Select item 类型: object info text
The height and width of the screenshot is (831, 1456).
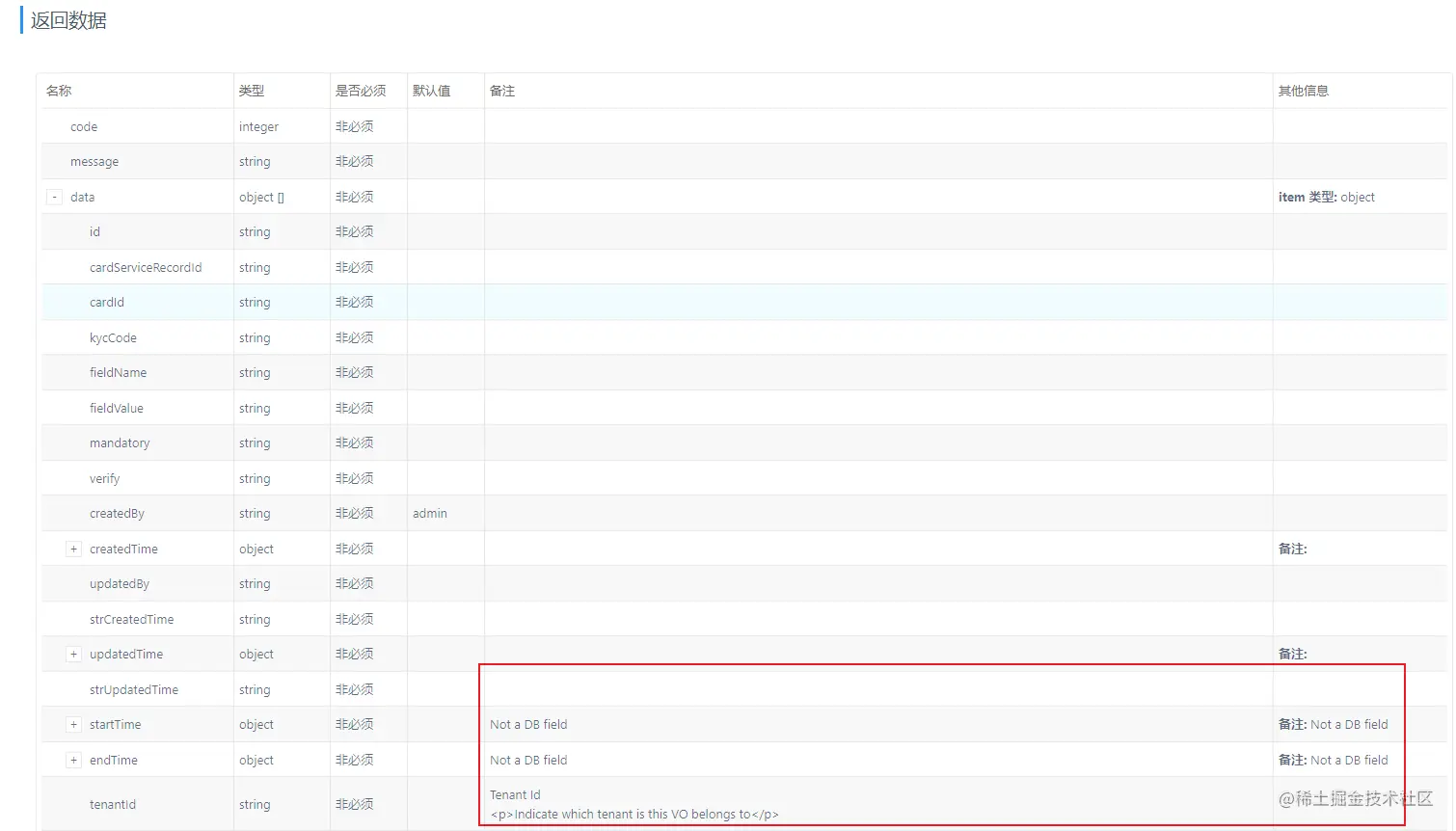coord(1327,197)
